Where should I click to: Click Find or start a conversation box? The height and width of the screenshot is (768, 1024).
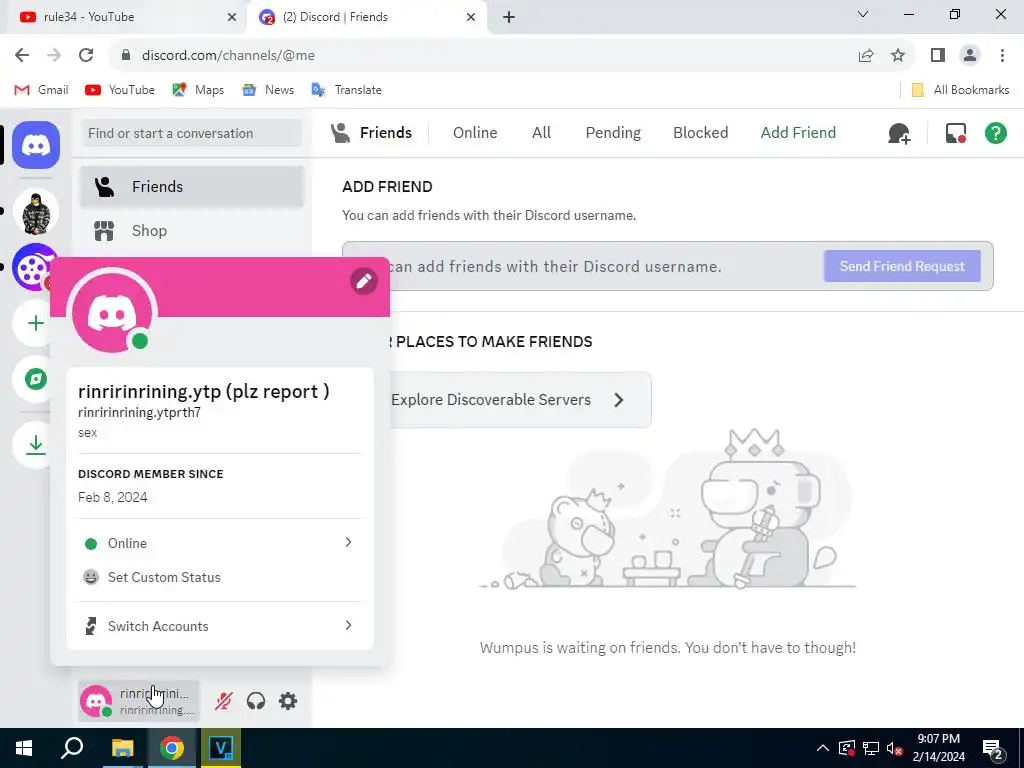[x=191, y=133]
